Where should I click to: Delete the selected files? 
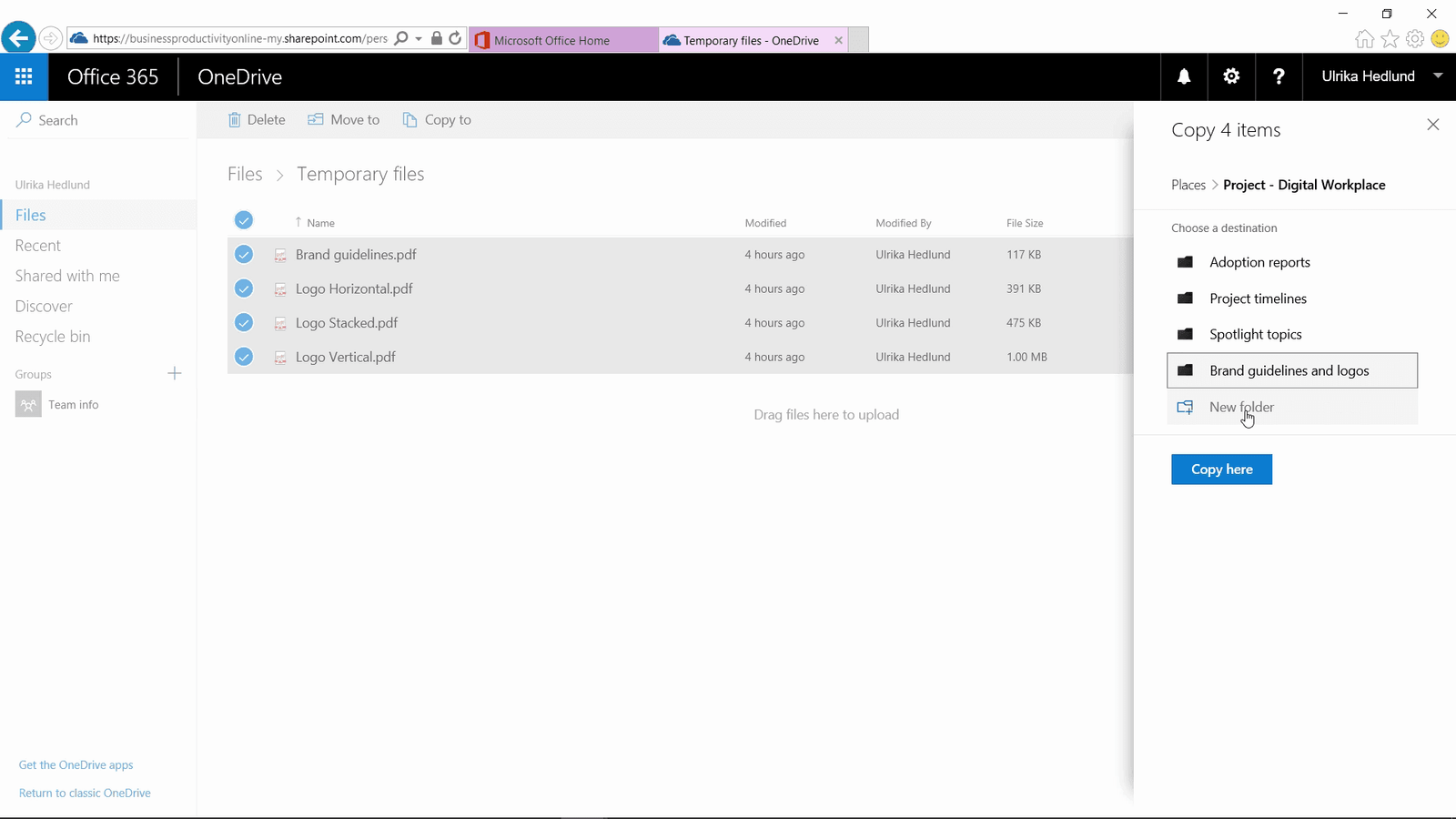(256, 119)
